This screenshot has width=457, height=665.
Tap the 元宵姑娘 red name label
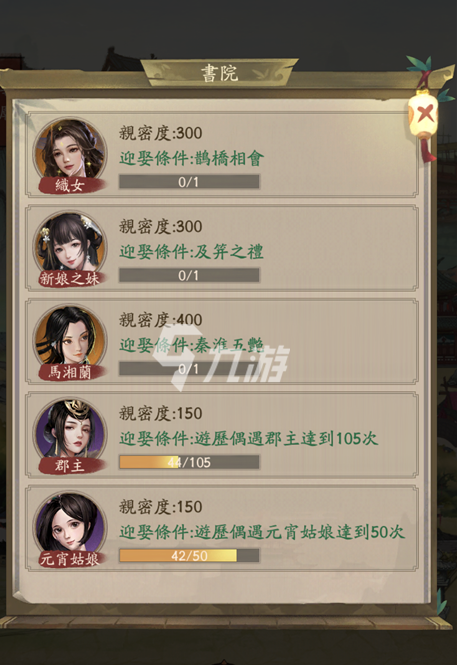point(70,559)
